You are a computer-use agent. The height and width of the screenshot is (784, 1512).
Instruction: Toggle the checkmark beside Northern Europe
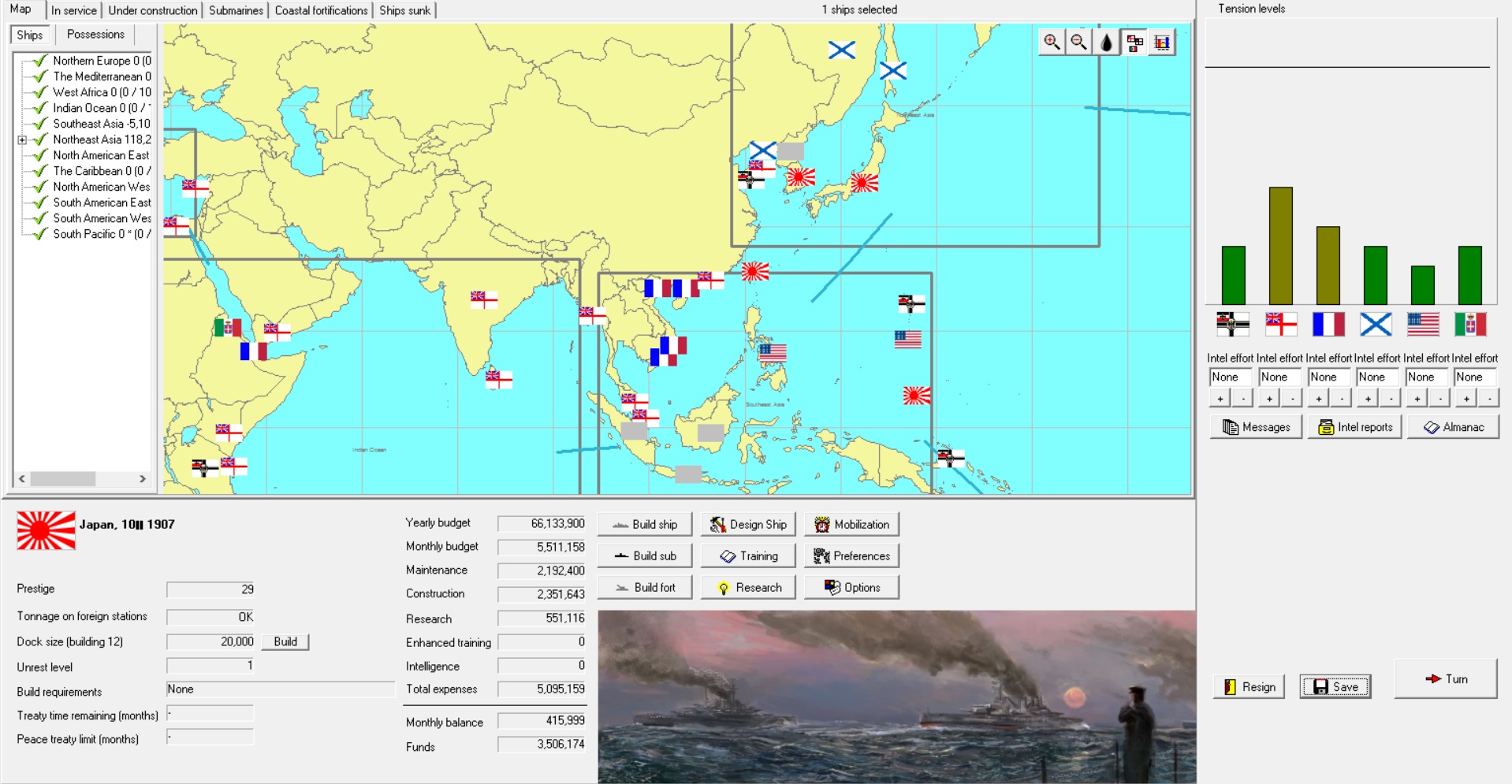[x=40, y=61]
